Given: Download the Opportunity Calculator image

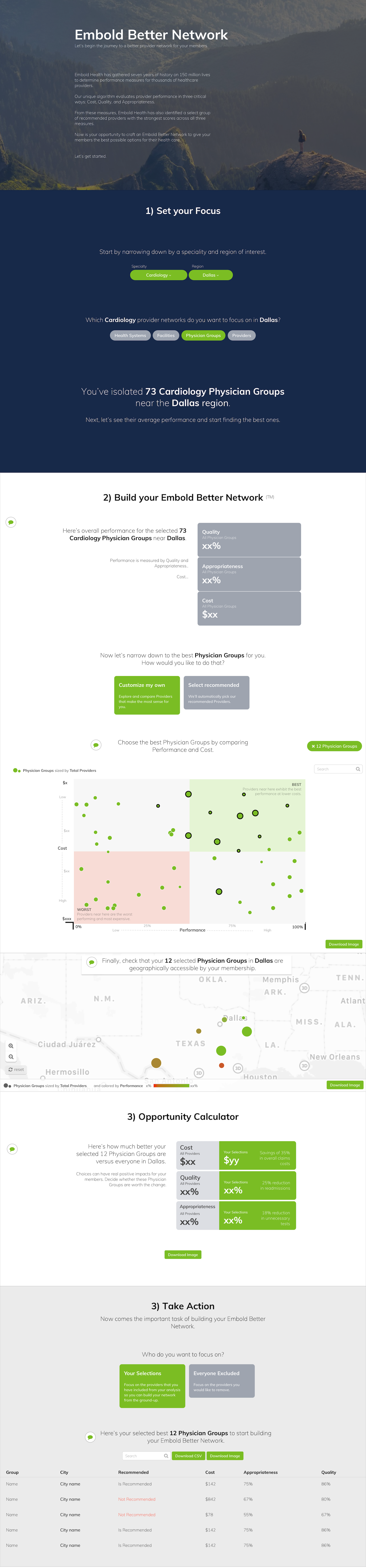Looking at the screenshot, I should (183, 1254).
